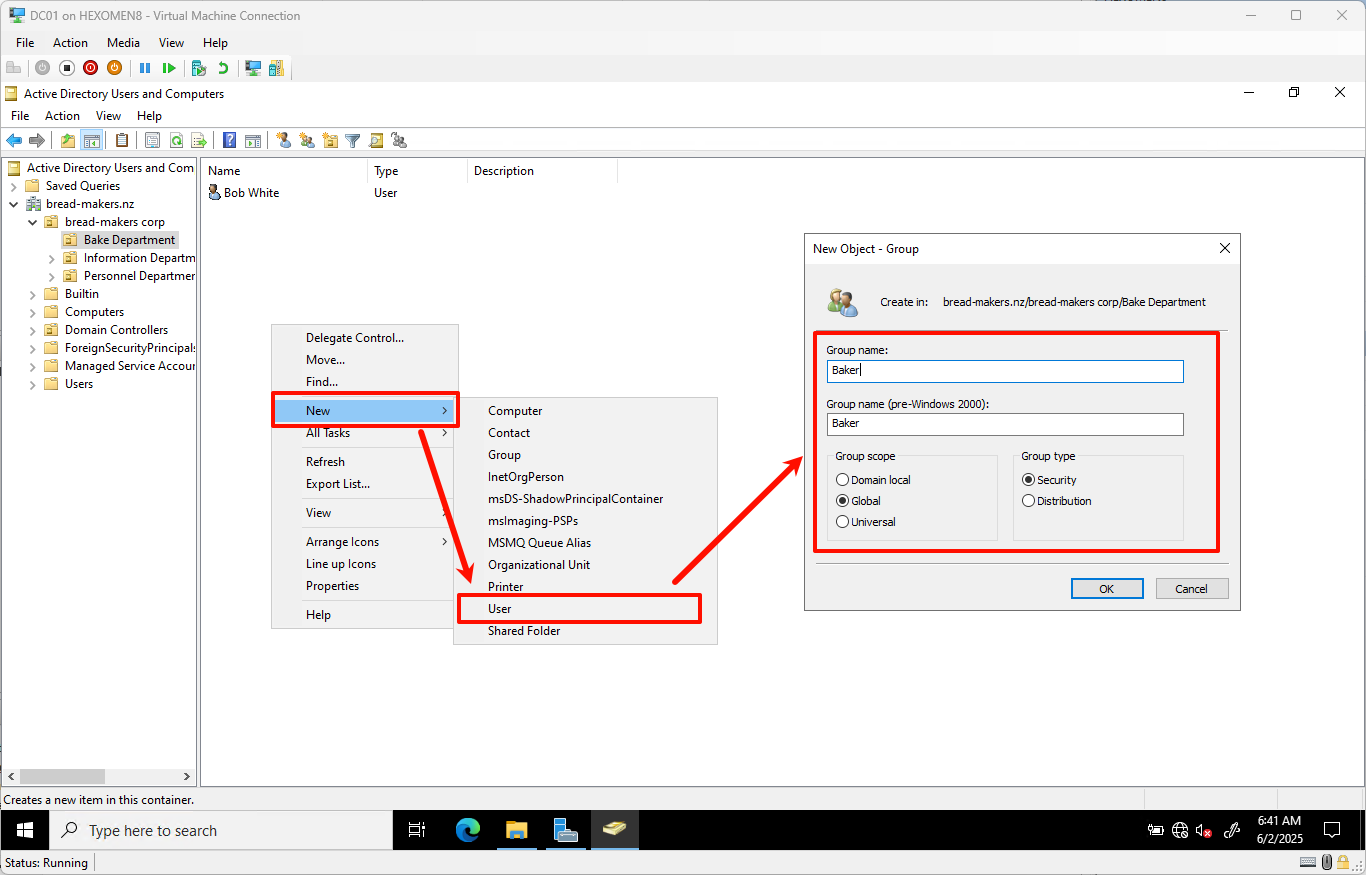The width and height of the screenshot is (1366, 875).
Task: Choose Organizational Unit in New submenu
Action: (585, 565)
